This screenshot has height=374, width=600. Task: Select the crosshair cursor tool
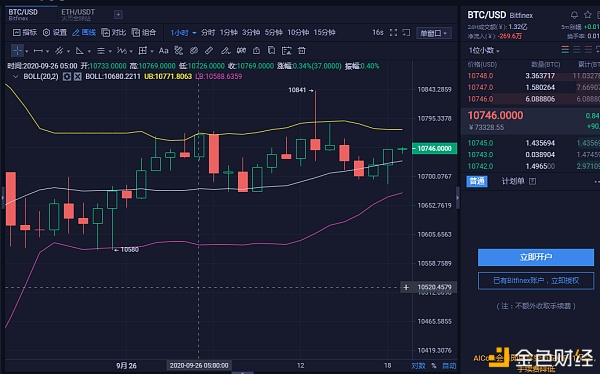click(17, 51)
